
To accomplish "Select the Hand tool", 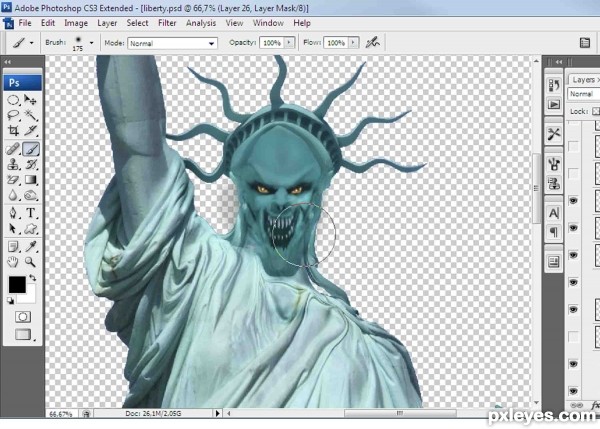I will point(13,262).
